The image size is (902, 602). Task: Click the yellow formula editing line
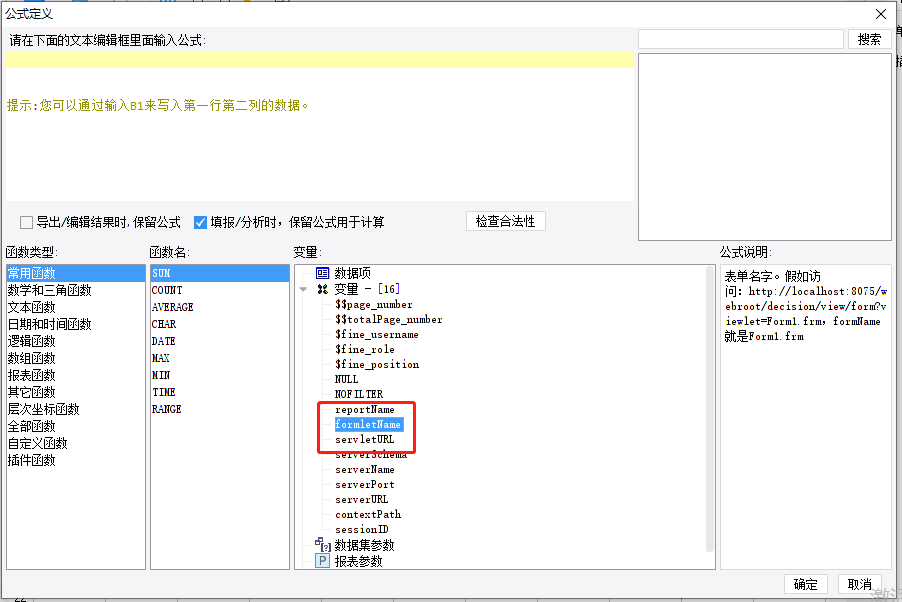[x=320, y=60]
